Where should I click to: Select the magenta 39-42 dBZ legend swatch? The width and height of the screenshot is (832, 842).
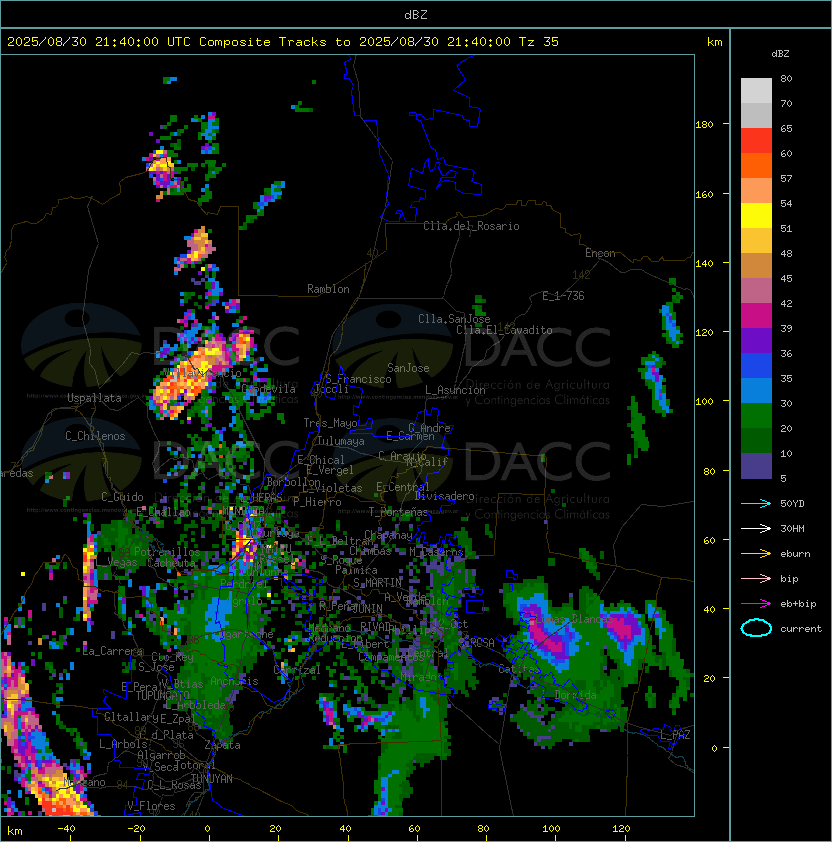(756, 316)
